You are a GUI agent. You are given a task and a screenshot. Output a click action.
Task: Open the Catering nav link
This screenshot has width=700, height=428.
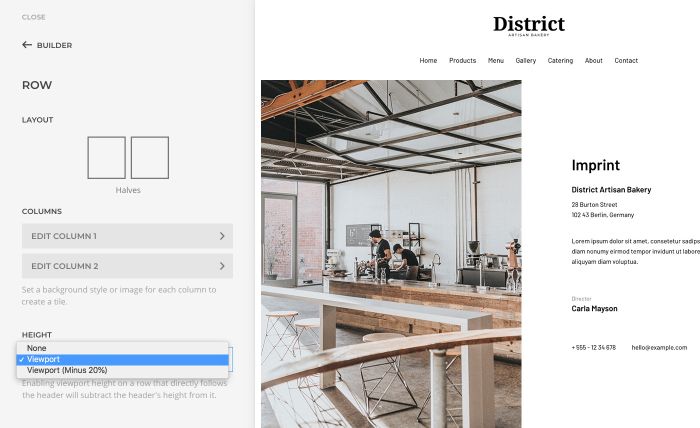click(560, 61)
